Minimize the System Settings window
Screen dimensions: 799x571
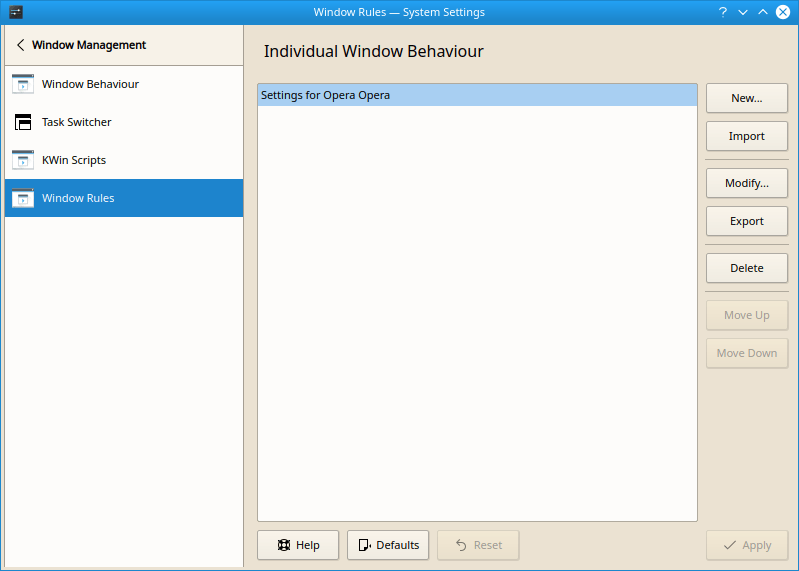click(x=743, y=12)
